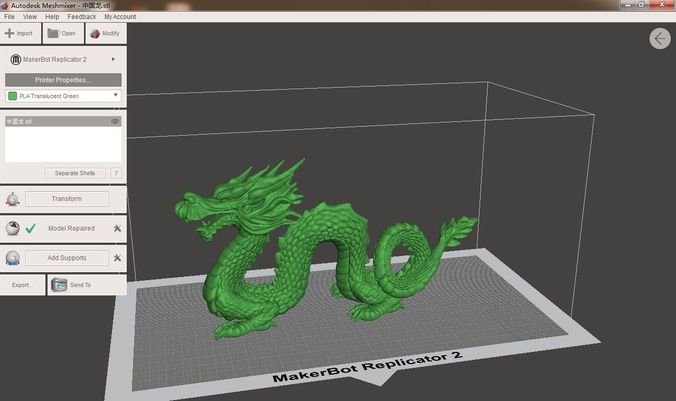Click the repair sphere icon
This screenshot has width=676, height=401.
click(x=13, y=228)
